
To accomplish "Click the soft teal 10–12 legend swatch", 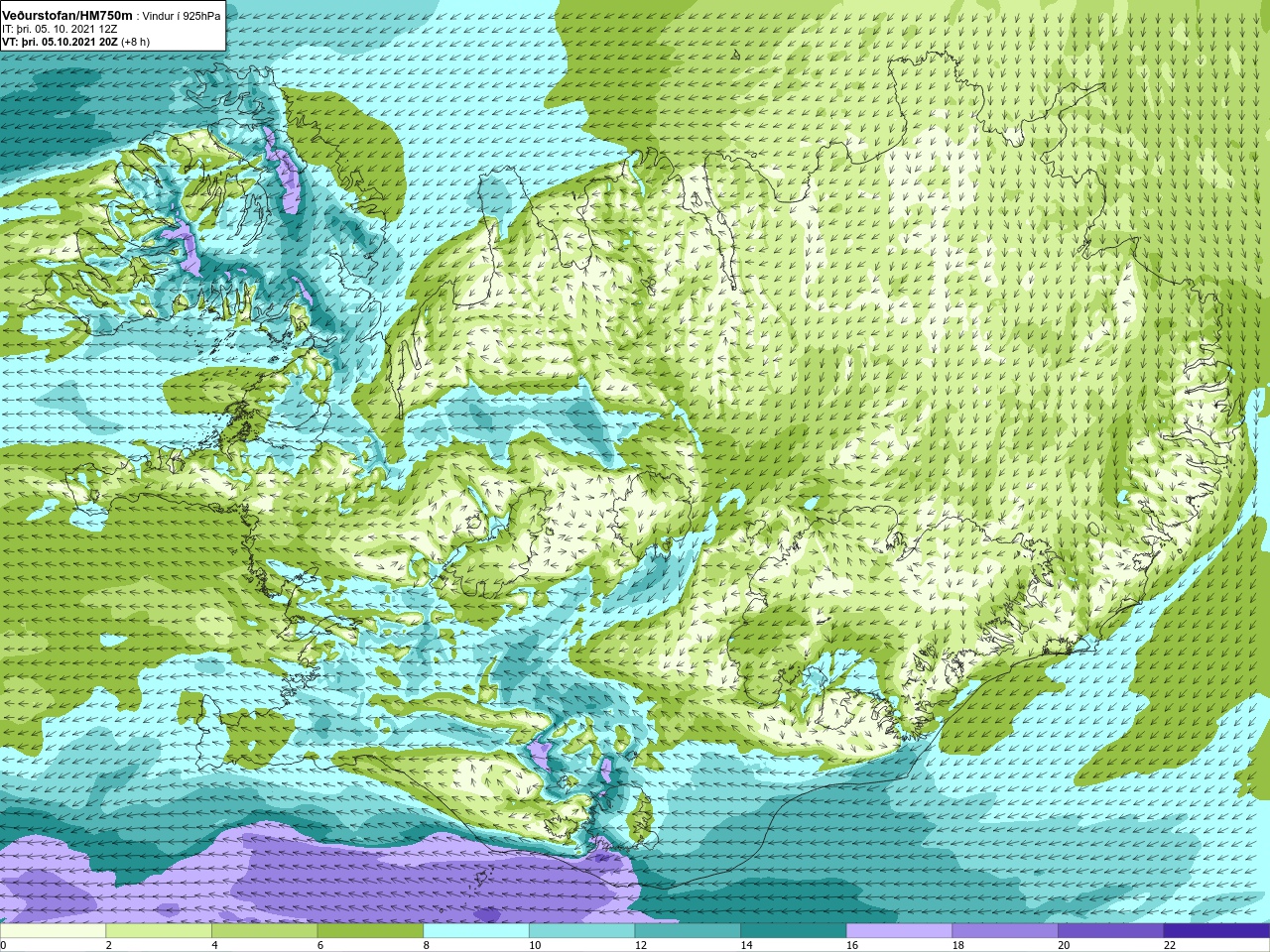I will [x=582, y=931].
